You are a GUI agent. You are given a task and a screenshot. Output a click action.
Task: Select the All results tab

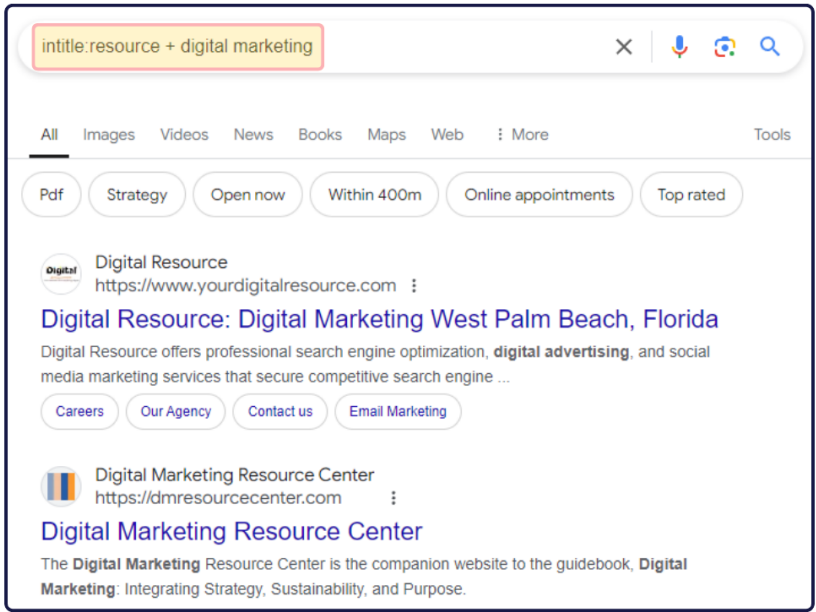coord(49,135)
